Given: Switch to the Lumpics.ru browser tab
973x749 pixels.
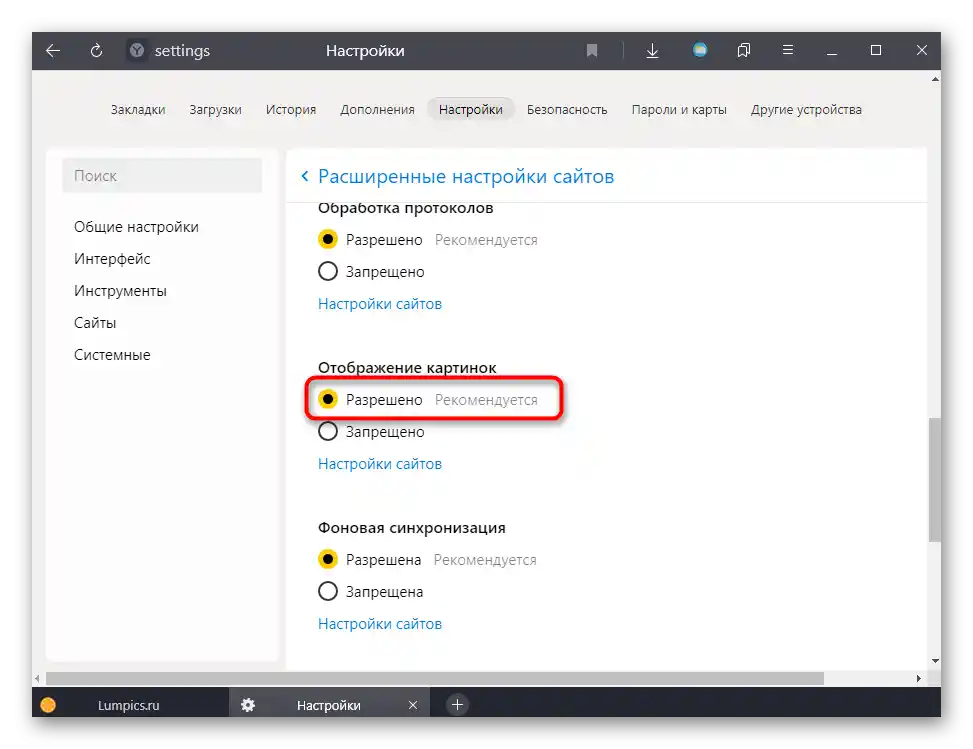Looking at the screenshot, I should [x=128, y=706].
